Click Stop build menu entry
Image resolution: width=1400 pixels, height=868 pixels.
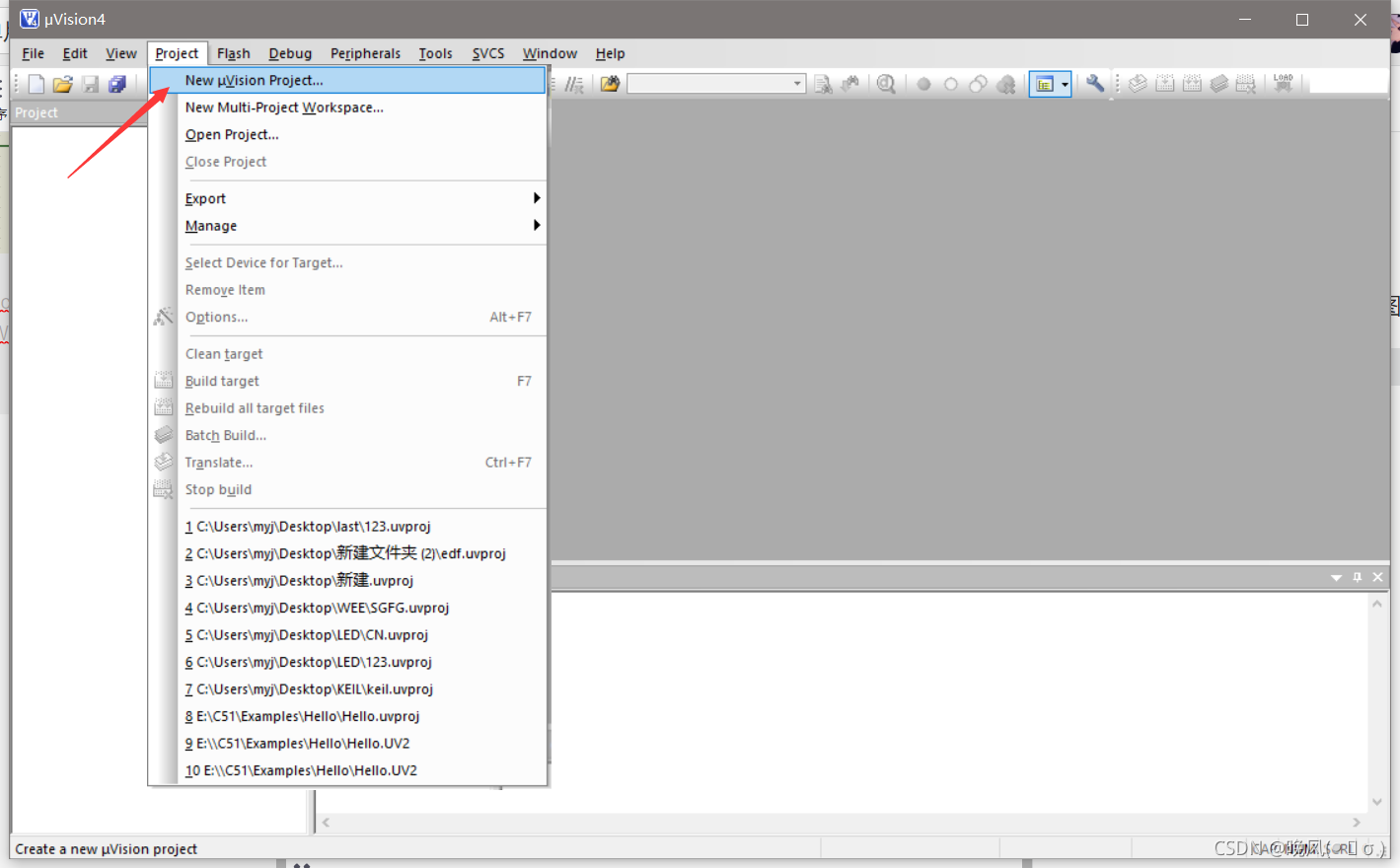click(347, 489)
